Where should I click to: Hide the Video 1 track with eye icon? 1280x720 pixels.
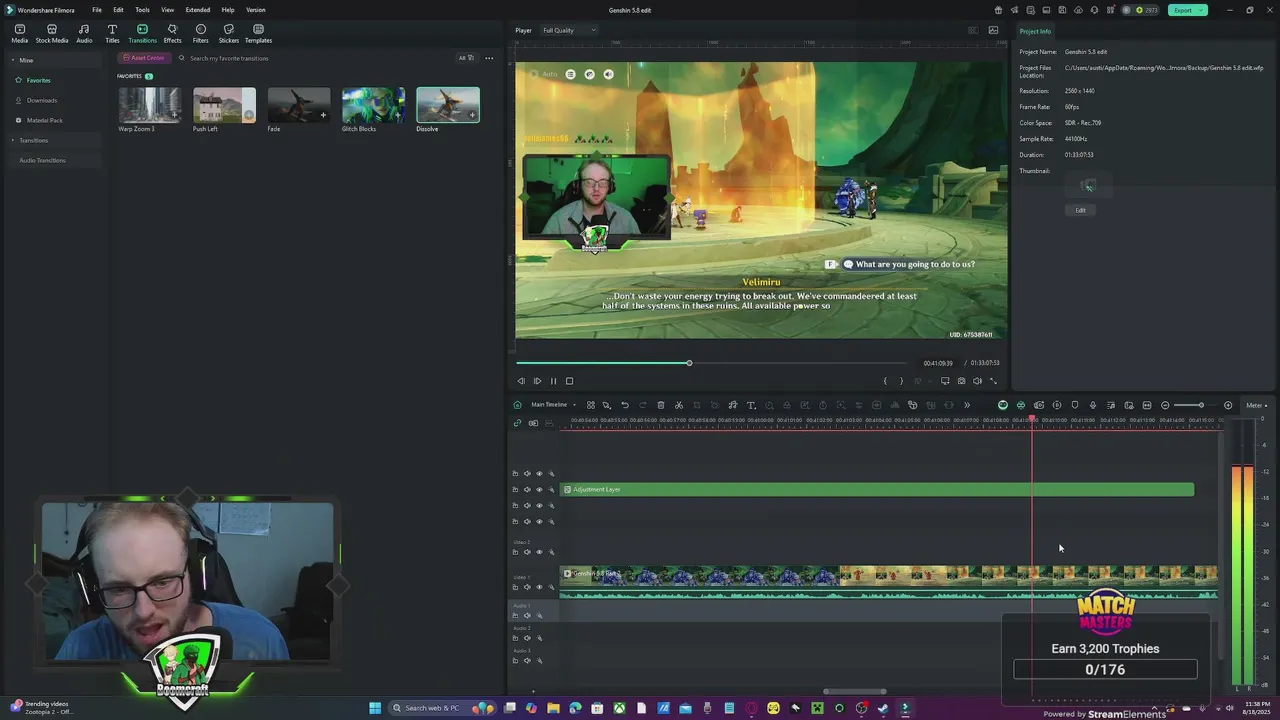539,587
